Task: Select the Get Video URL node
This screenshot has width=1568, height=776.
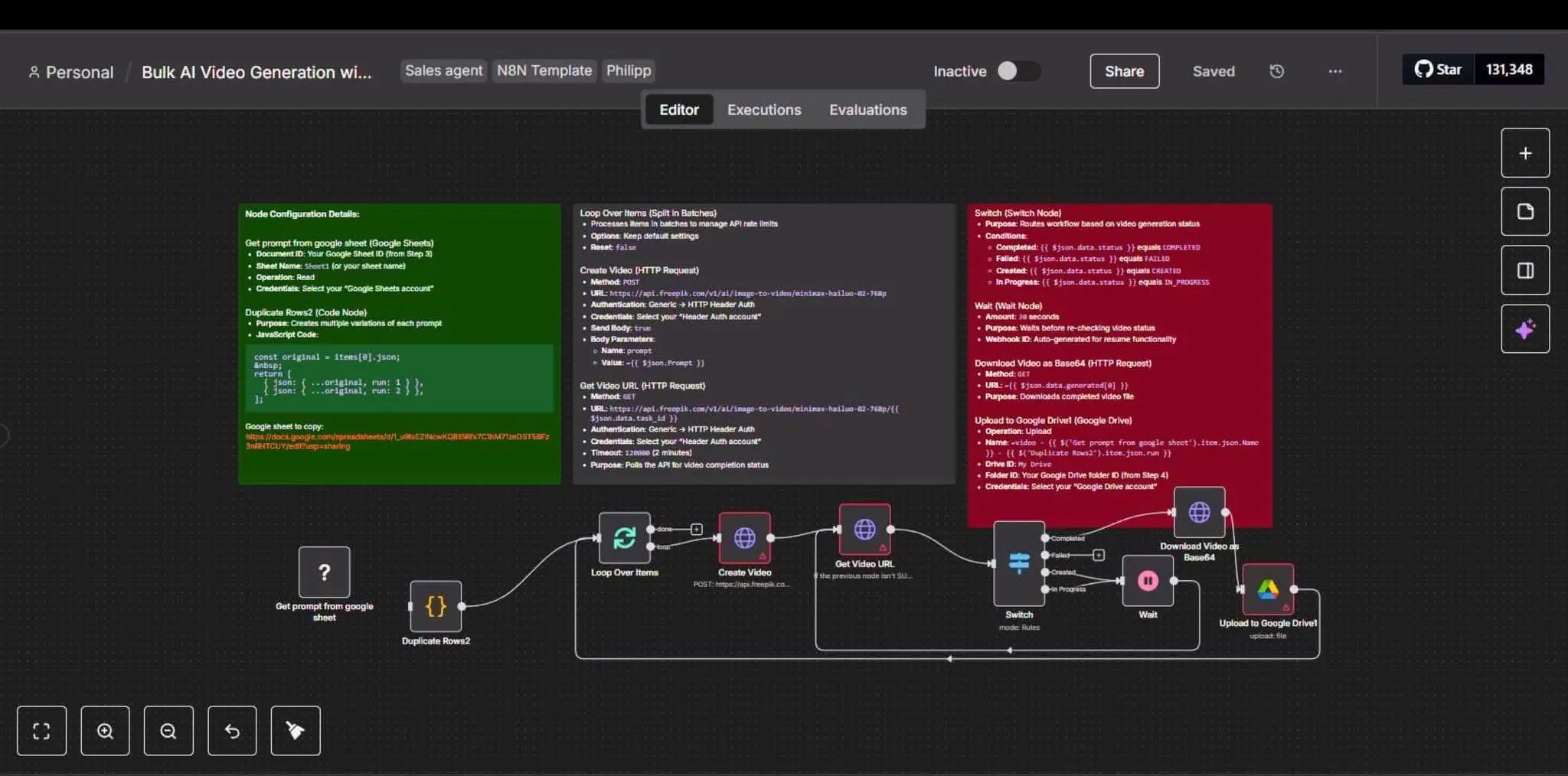Action: click(864, 529)
